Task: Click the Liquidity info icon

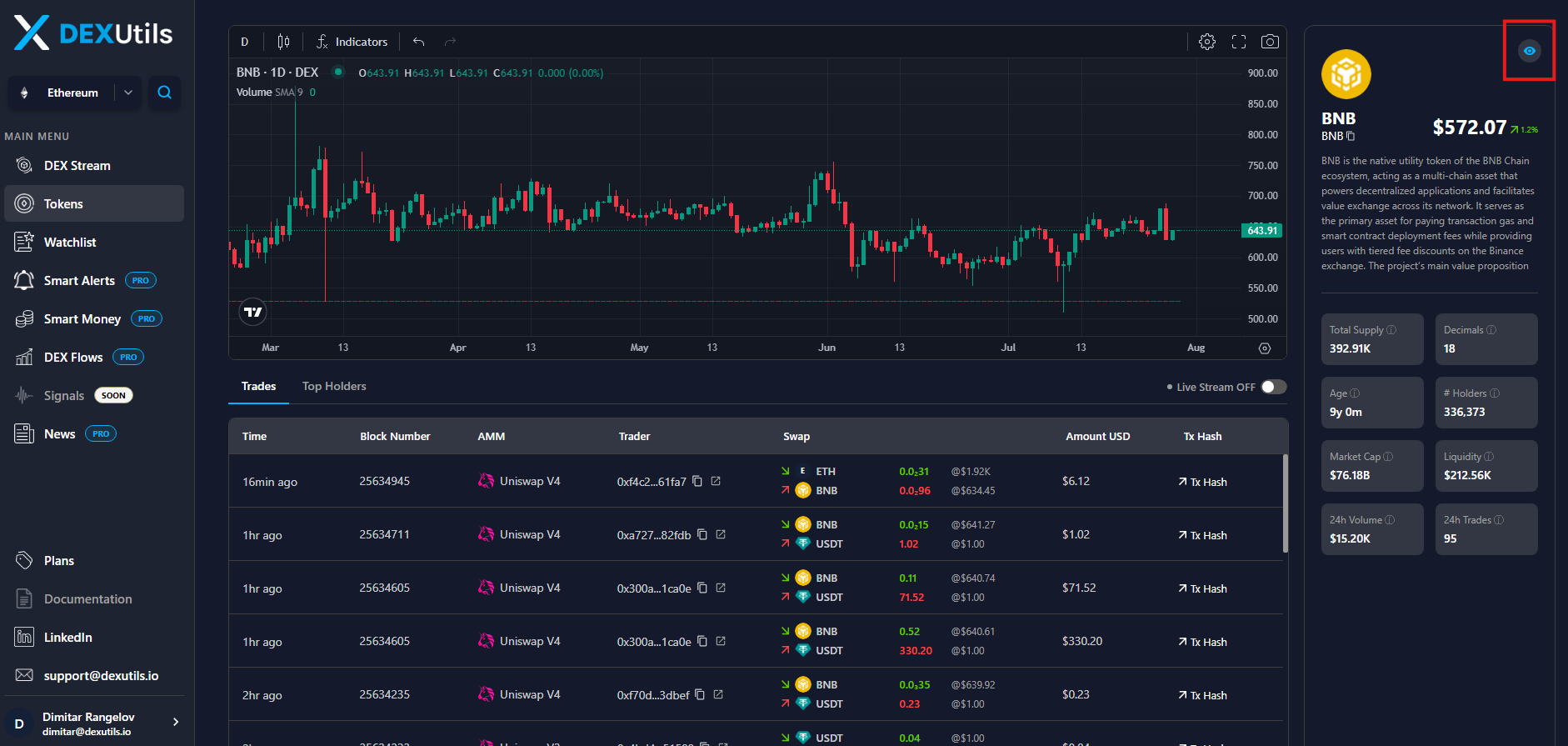Action: tap(1489, 457)
